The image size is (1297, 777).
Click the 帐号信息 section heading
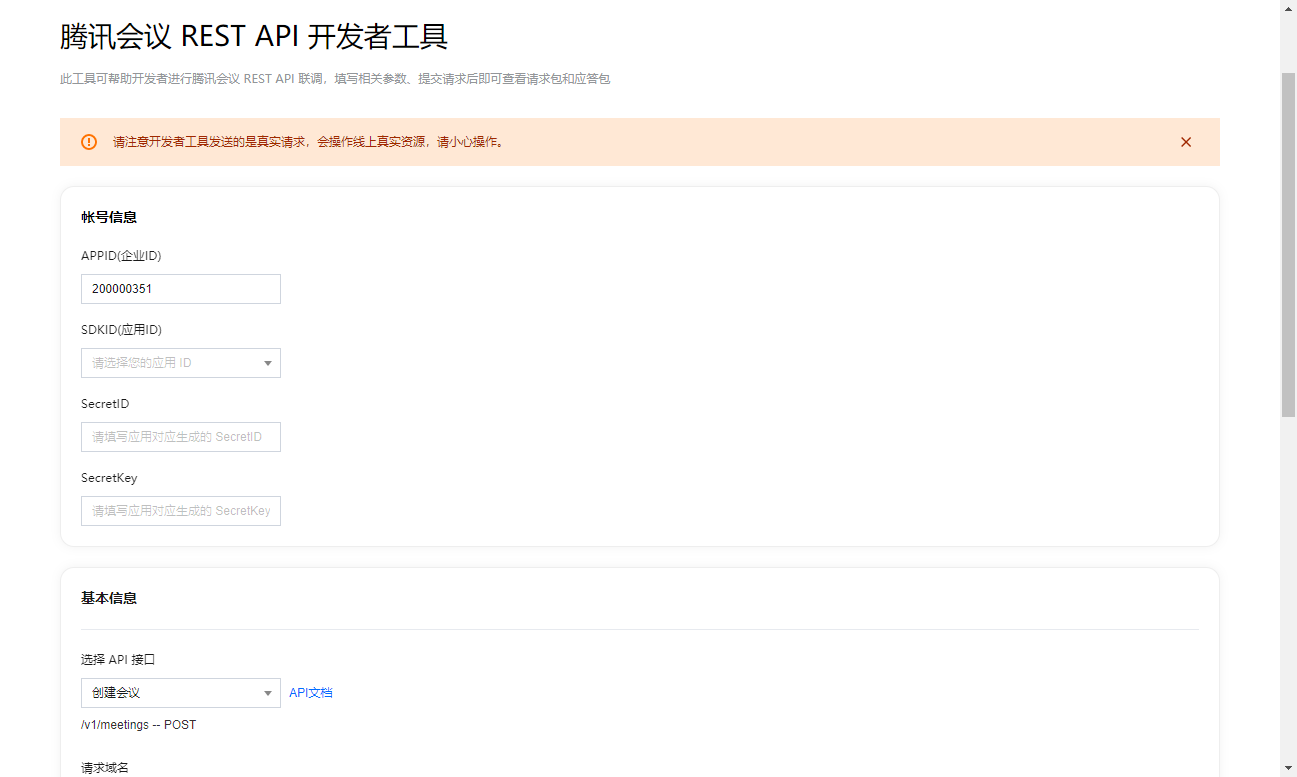pos(109,217)
